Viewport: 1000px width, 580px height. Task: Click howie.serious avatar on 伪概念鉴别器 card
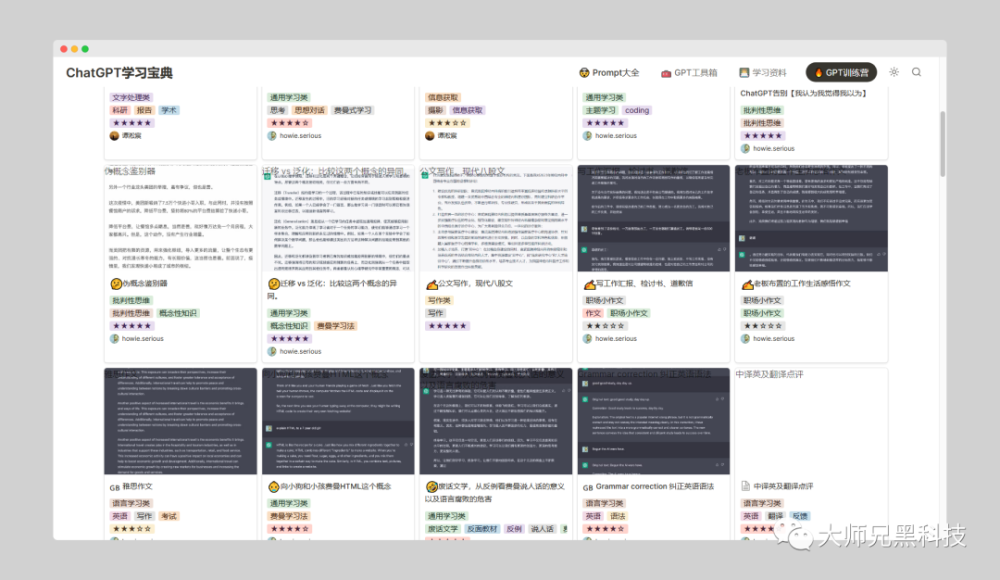click(x=115, y=339)
